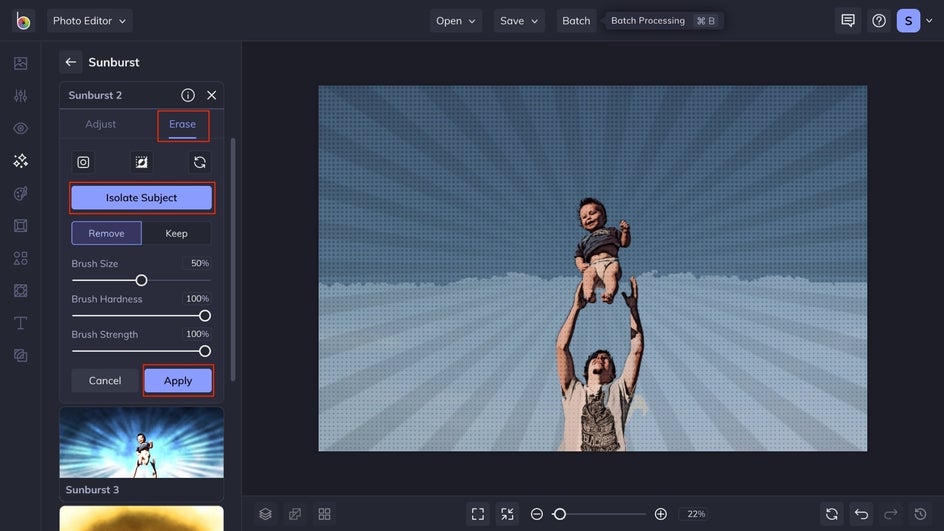The height and width of the screenshot is (531, 944).
Task: Open the Open menu dropdown
Action: pos(456,20)
